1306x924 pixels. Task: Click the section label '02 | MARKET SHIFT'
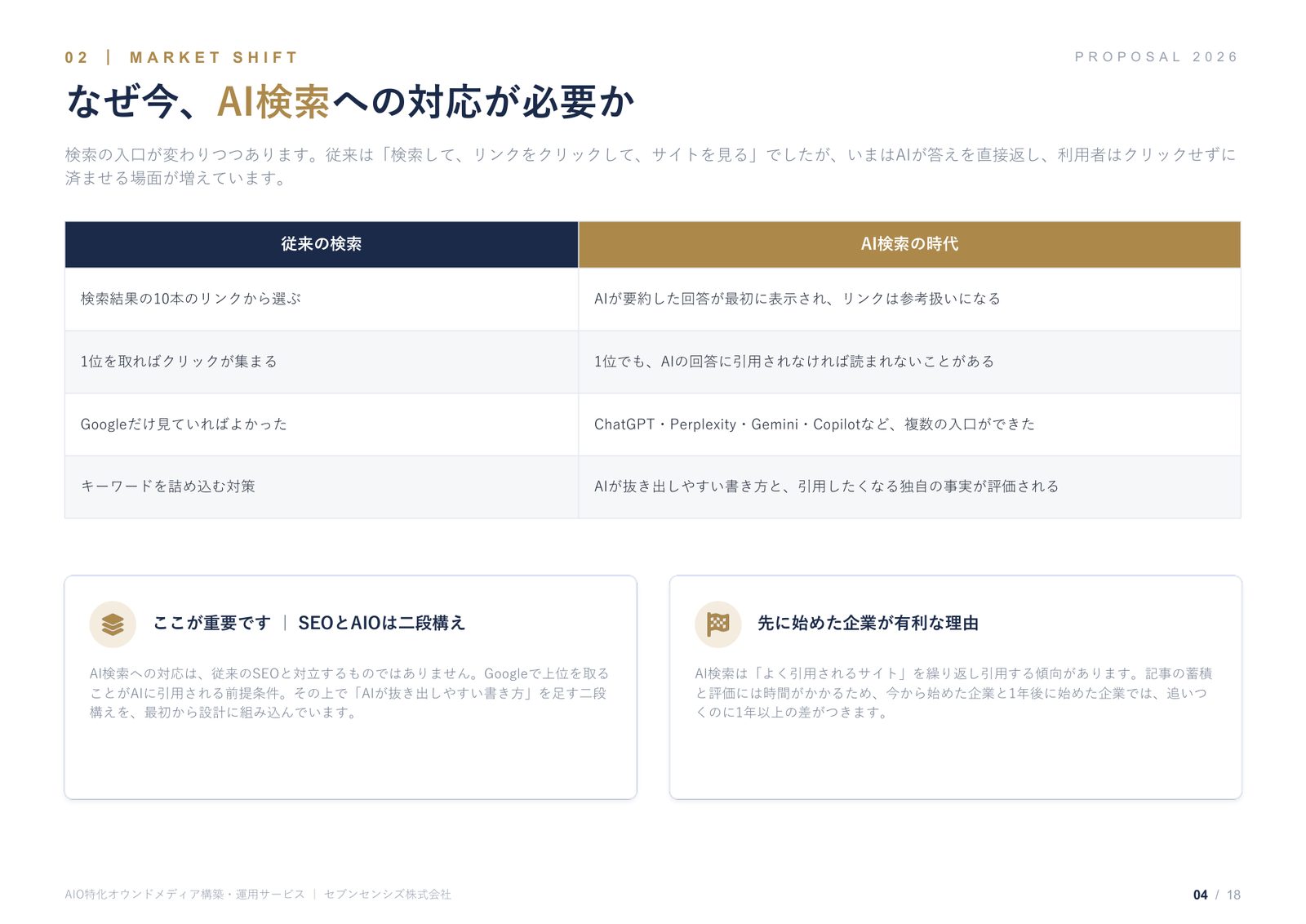point(181,58)
